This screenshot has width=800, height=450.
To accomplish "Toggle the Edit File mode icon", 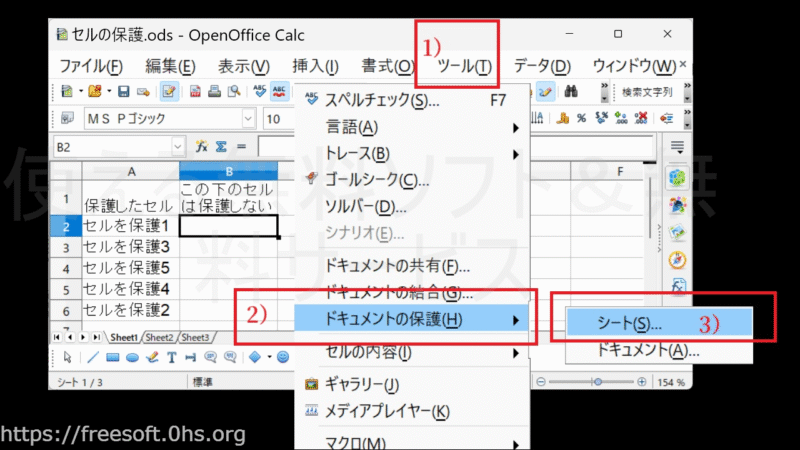I will 169,92.
